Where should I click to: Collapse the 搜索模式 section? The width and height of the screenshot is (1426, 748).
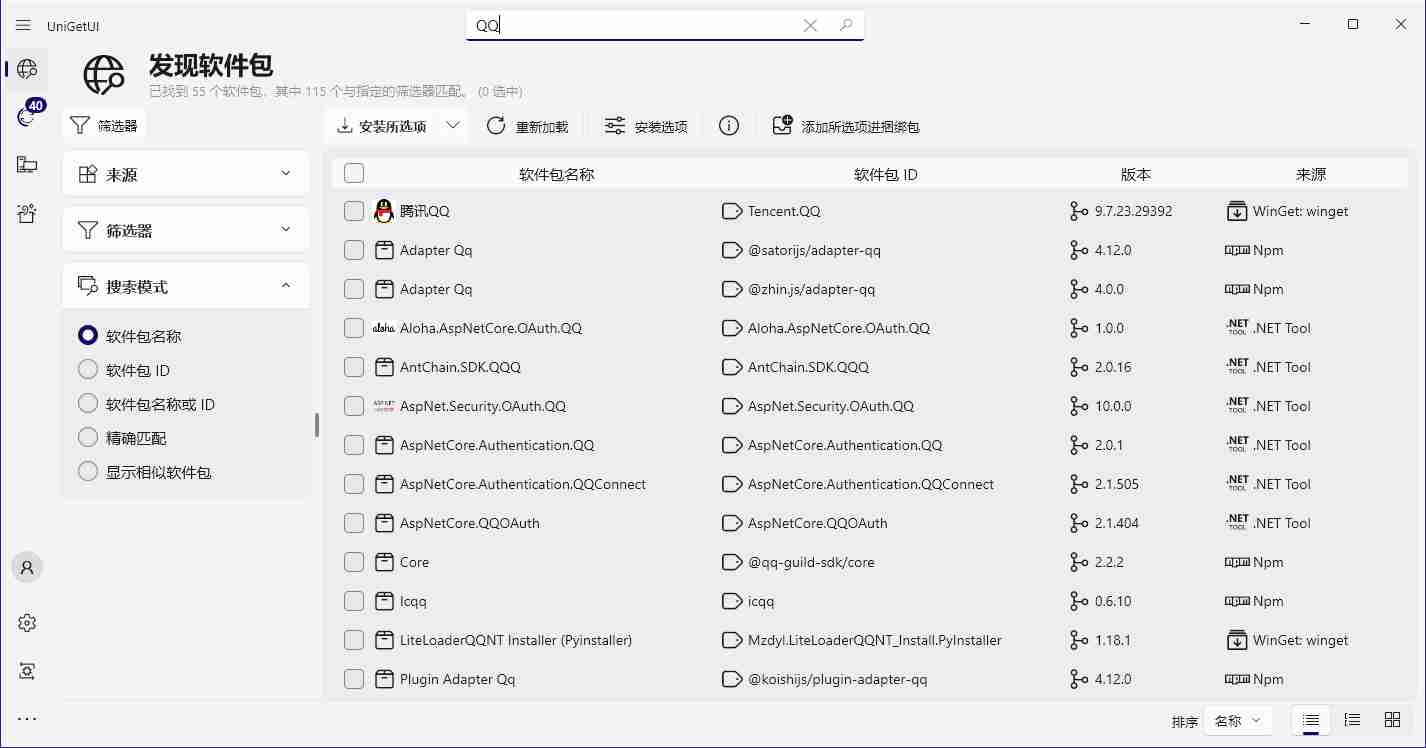(x=186, y=286)
